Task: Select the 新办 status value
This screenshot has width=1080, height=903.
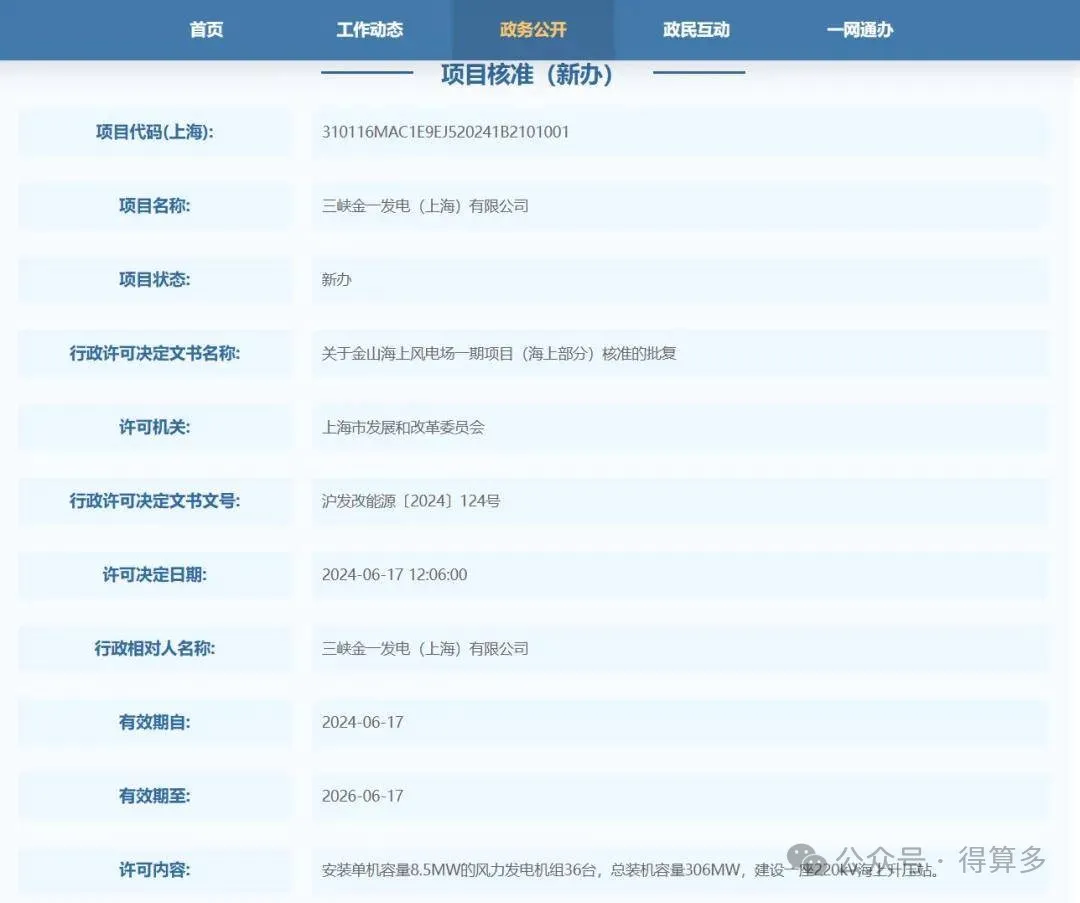Action: tap(336, 280)
